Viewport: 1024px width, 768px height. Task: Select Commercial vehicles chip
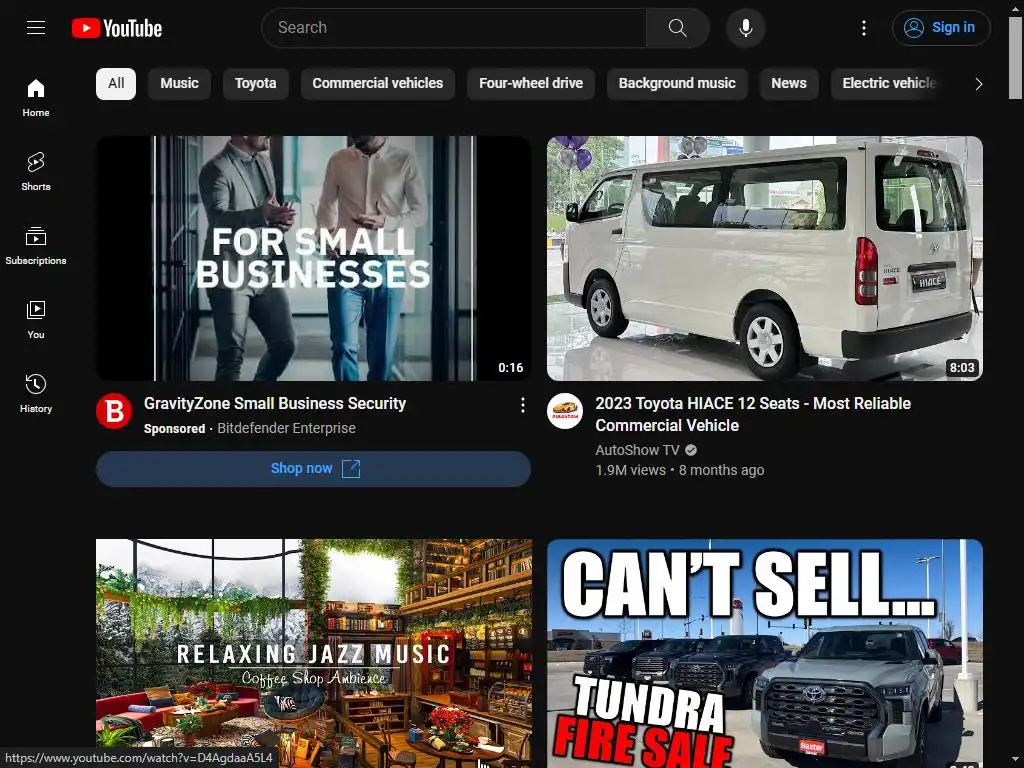[x=377, y=84]
